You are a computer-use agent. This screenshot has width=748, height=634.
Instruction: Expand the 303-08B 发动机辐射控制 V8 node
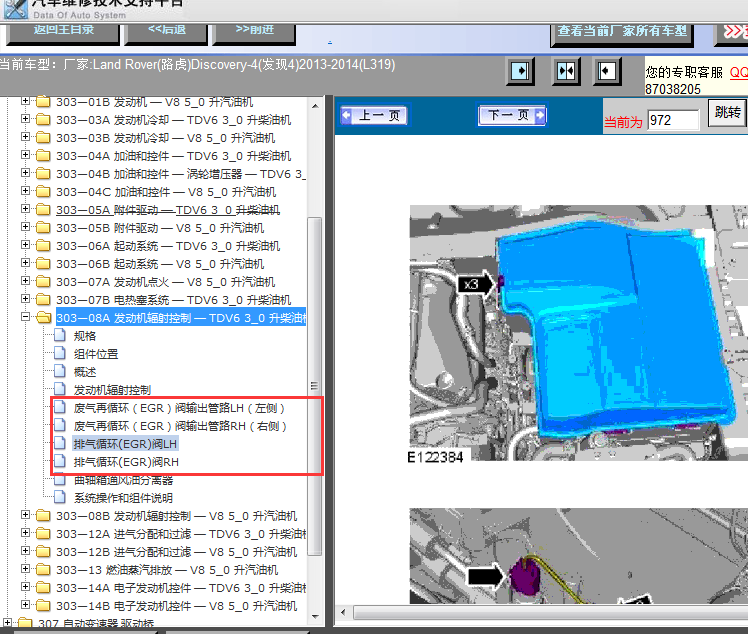[x=25, y=515]
